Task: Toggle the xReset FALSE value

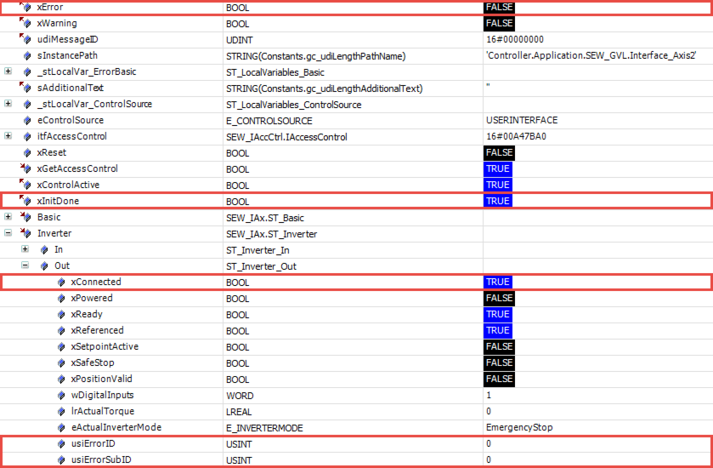Action: pyautogui.click(x=498, y=152)
